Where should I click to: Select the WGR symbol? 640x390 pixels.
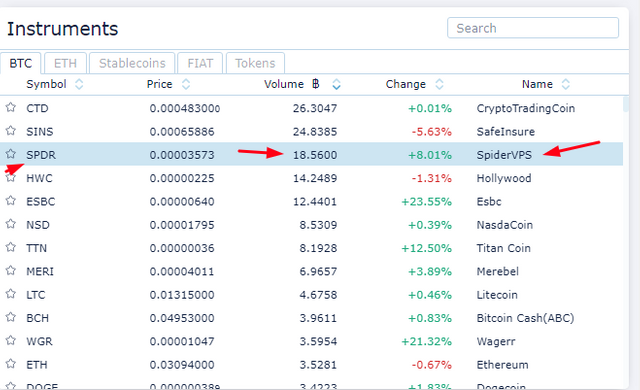tap(39, 341)
